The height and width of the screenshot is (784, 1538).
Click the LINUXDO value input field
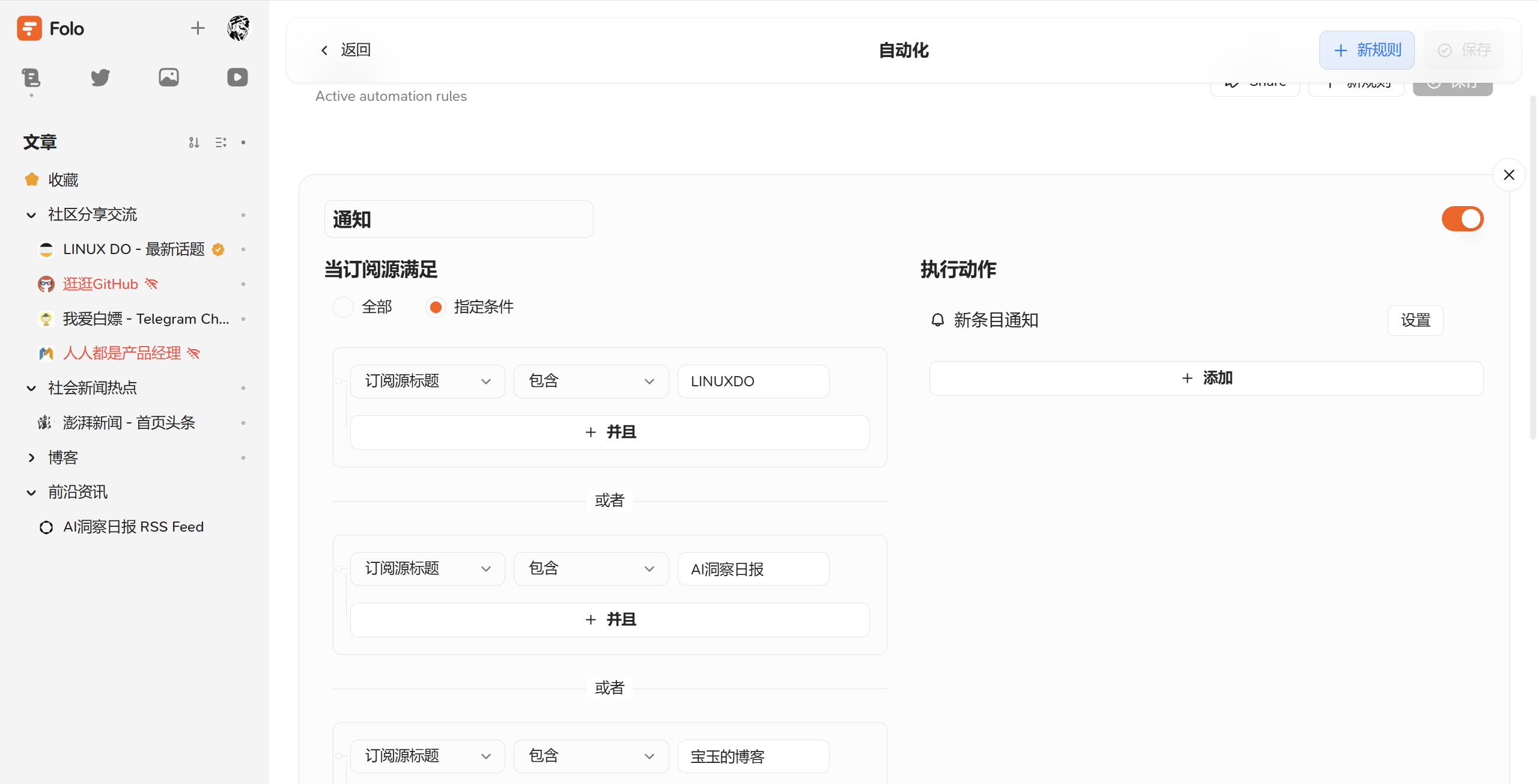753,381
